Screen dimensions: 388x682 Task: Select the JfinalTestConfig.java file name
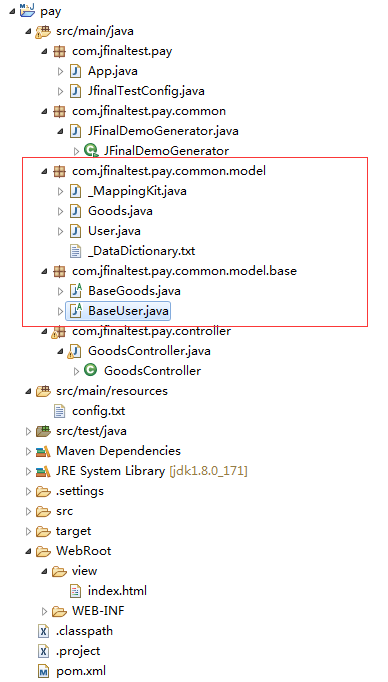146,91
